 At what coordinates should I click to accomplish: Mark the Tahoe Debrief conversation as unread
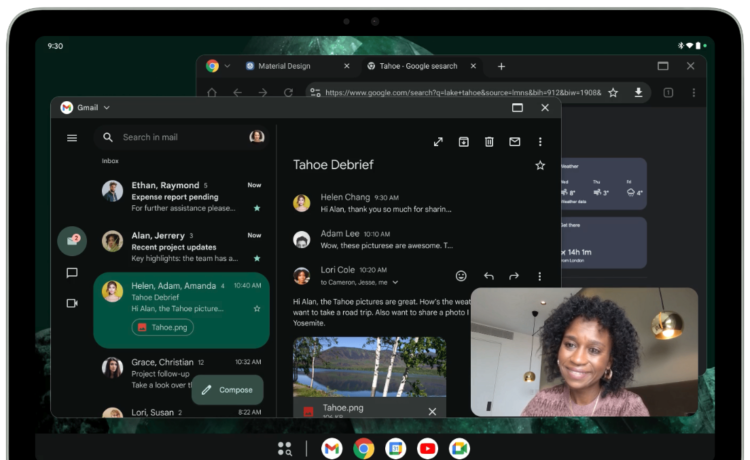click(515, 142)
